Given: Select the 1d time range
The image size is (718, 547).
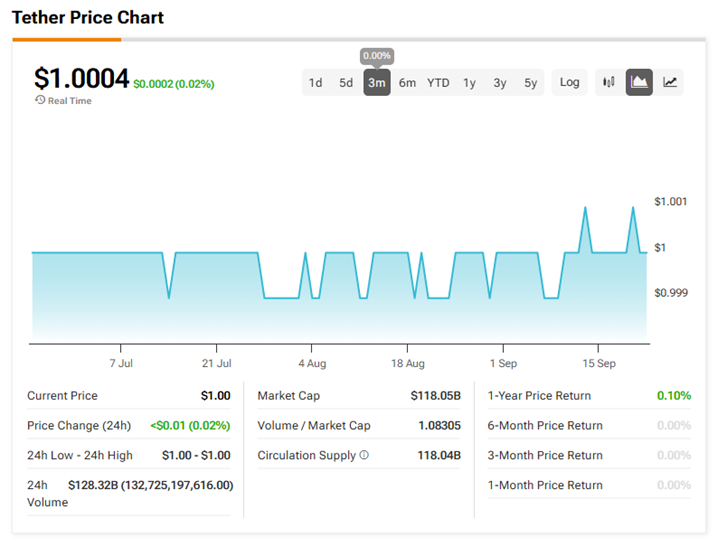Looking at the screenshot, I should click(315, 83).
